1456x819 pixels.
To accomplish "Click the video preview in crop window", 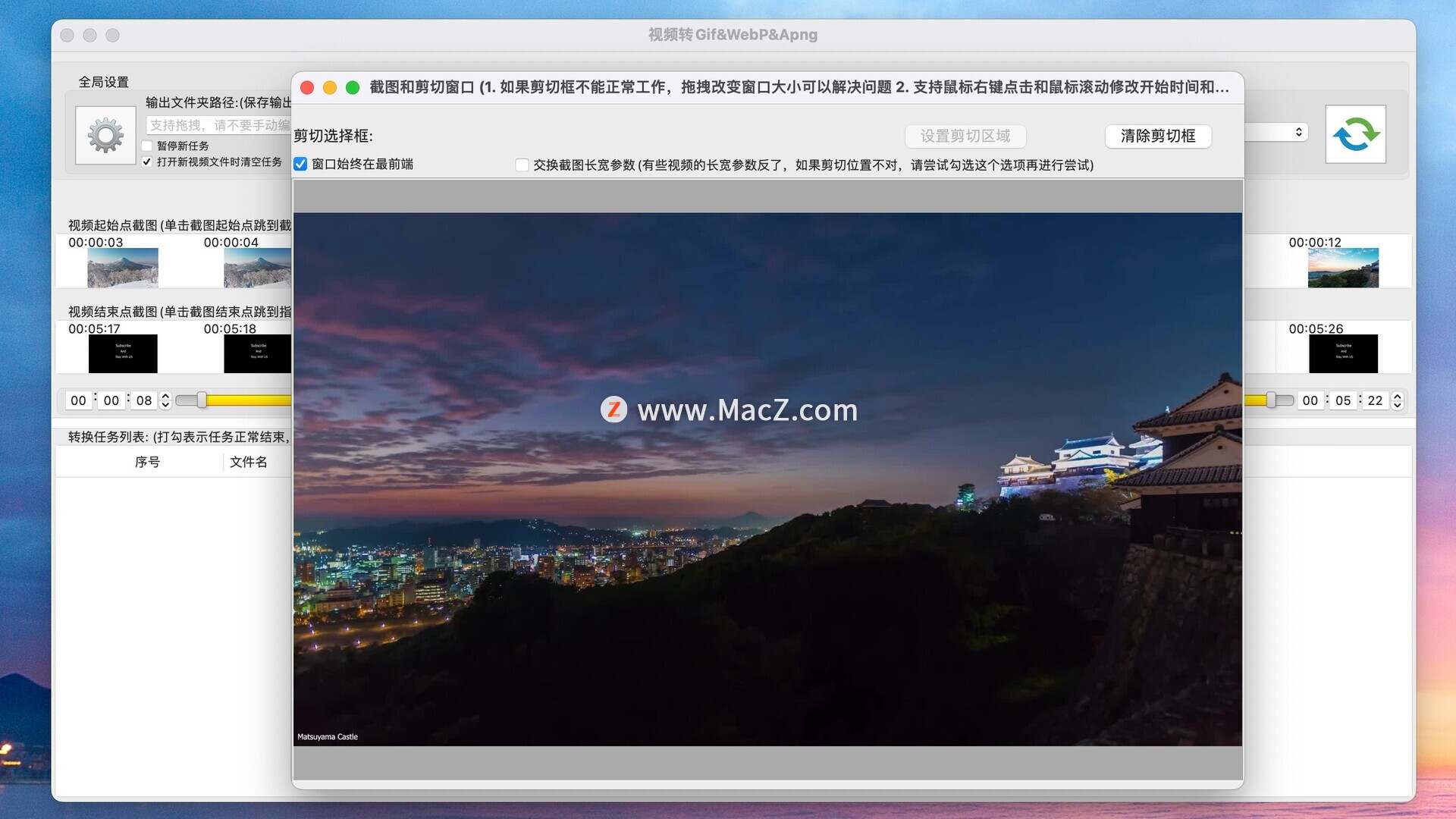I will coord(767,479).
